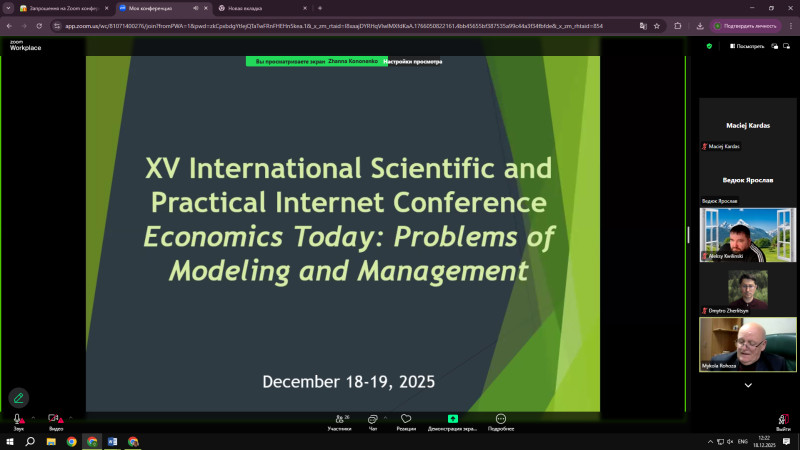800x450 pixels.
Task: Open the Чат chat panel
Action: point(372,420)
